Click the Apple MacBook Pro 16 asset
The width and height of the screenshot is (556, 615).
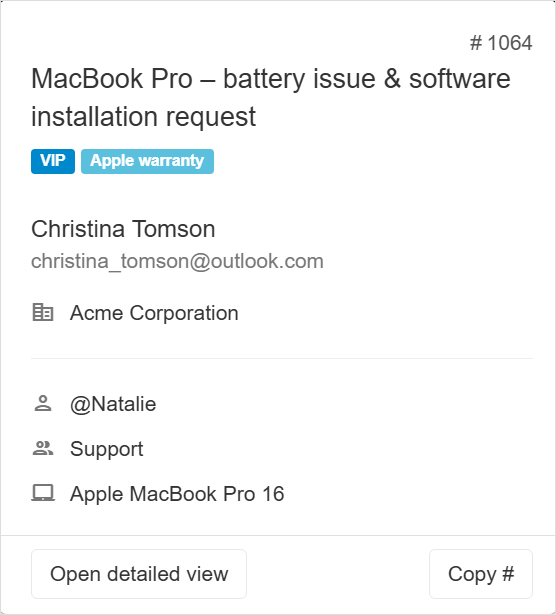click(177, 493)
